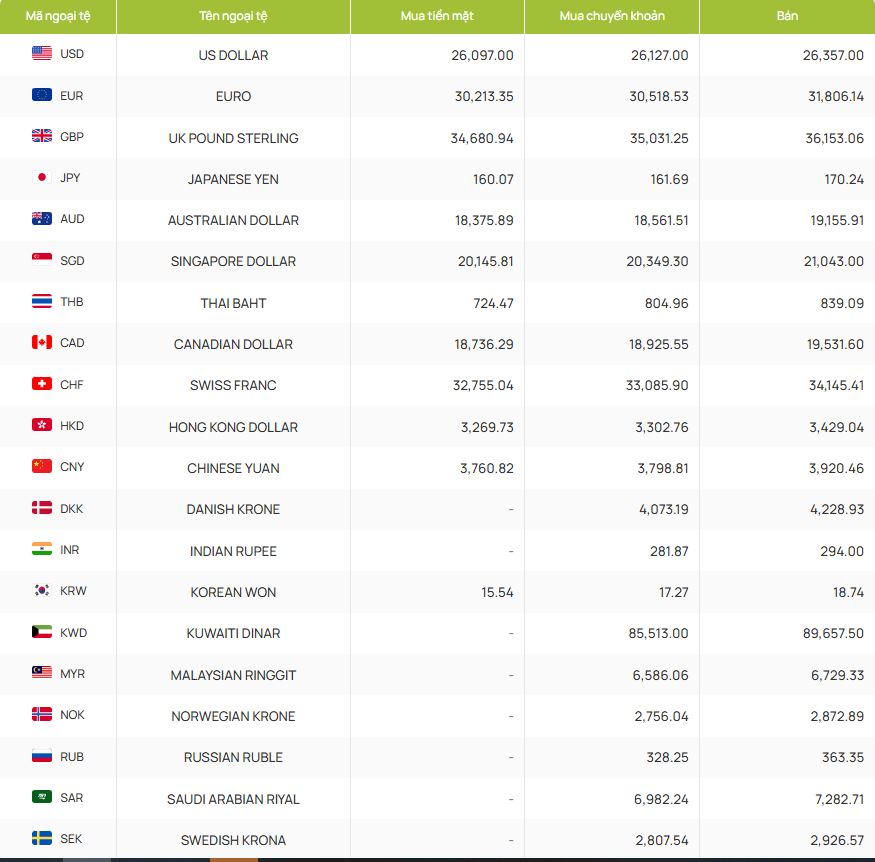The width and height of the screenshot is (875, 862).
Task: Select the USD sell rate 26,357.00
Action: pyautogui.click(x=832, y=55)
